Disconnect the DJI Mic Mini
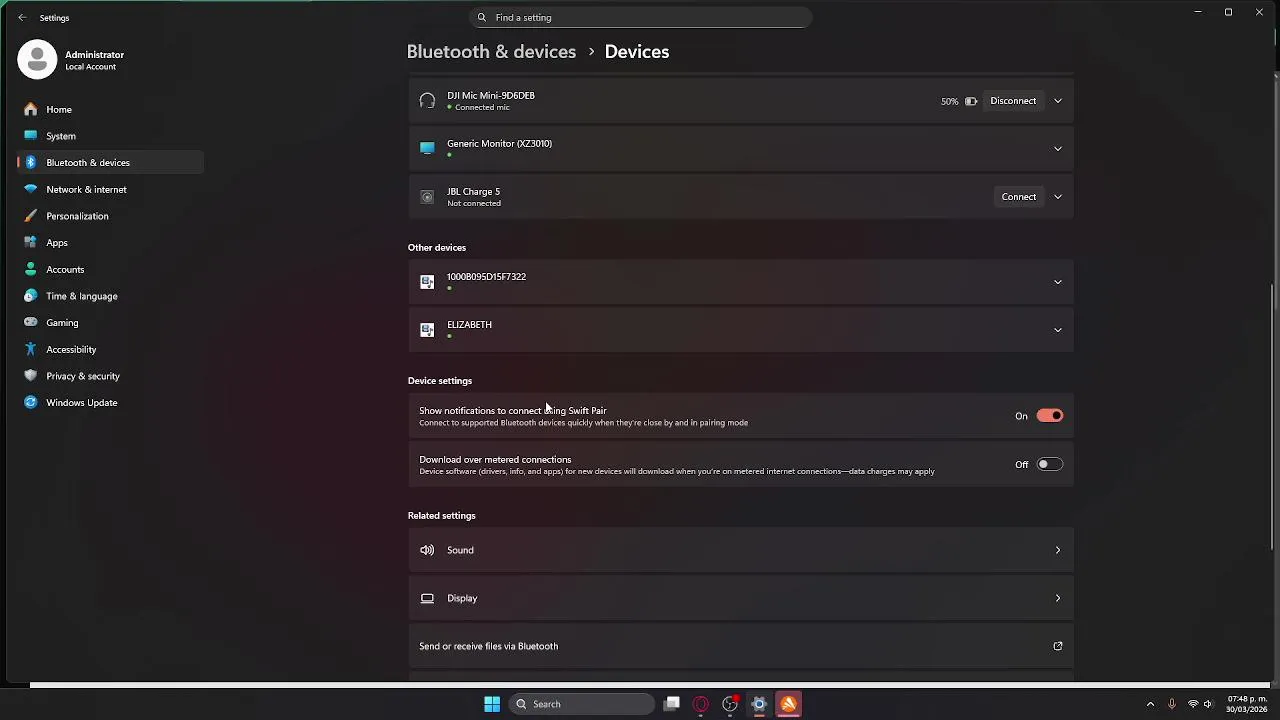 pos(1013,101)
